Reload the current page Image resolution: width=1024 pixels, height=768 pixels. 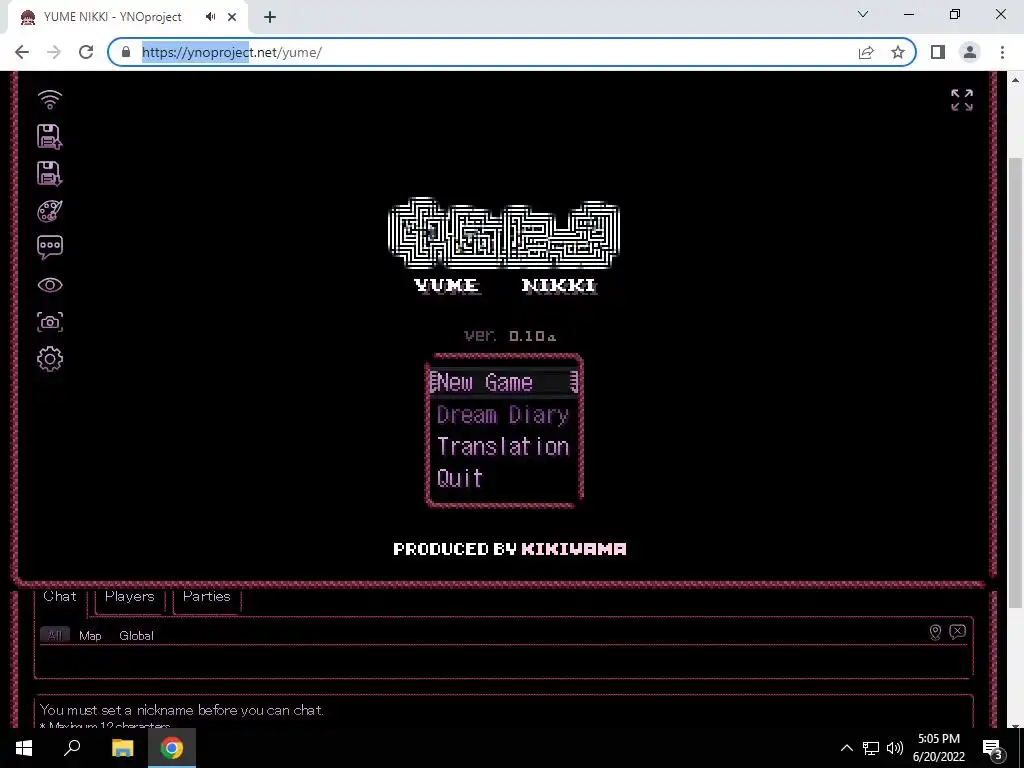(86, 52)
